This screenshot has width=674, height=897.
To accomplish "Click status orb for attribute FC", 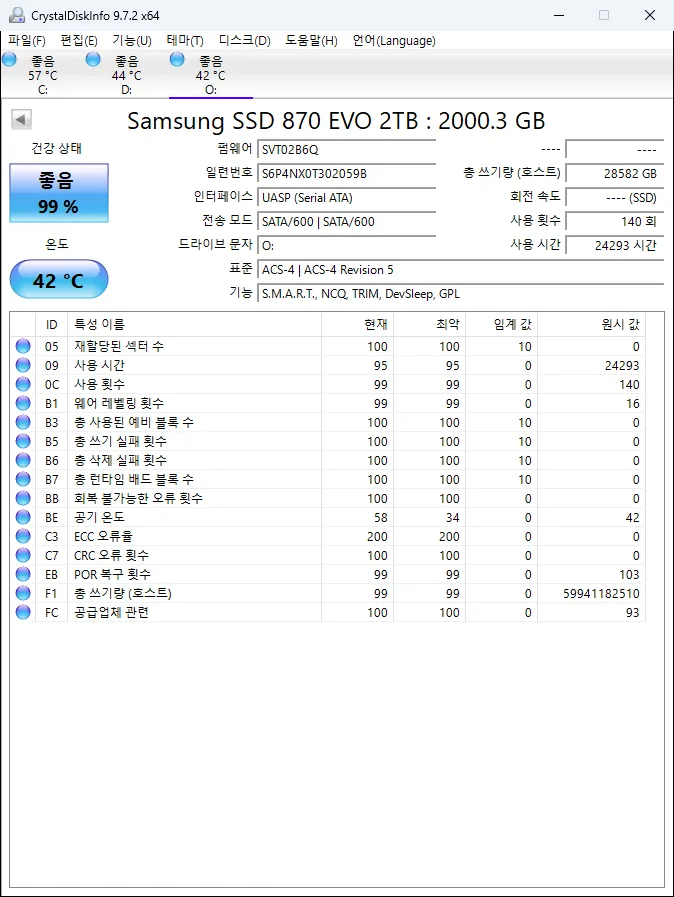I will (23, 612).
